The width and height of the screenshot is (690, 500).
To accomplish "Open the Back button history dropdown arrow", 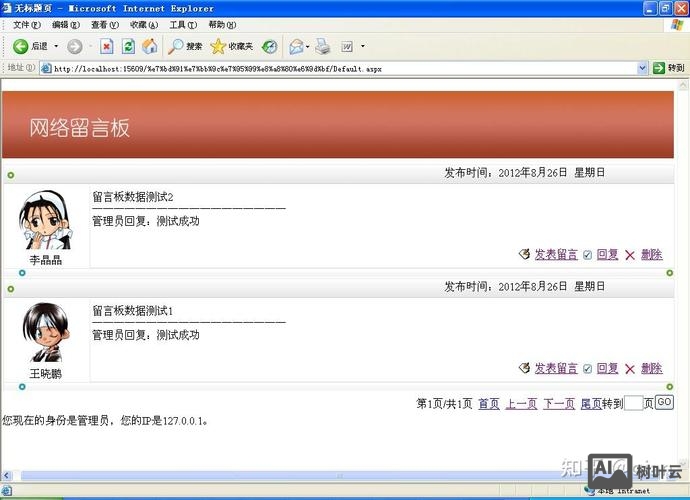I will 56,46.
